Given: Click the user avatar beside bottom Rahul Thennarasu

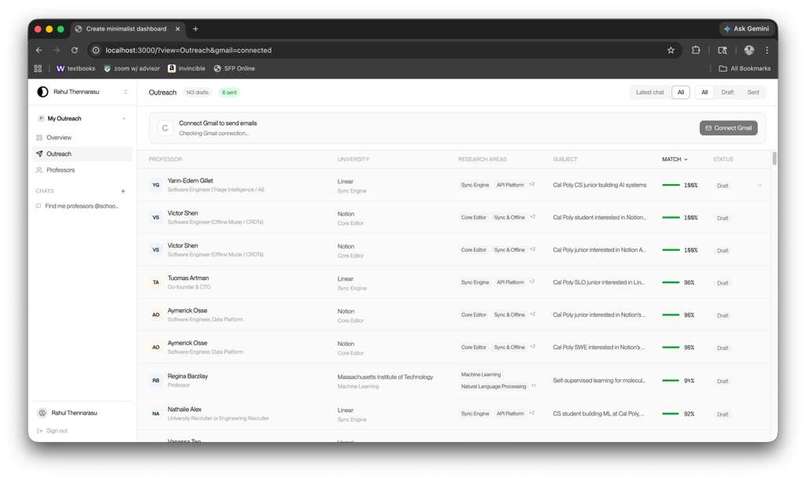Looking at the screenshot, I should coord(43,413).
